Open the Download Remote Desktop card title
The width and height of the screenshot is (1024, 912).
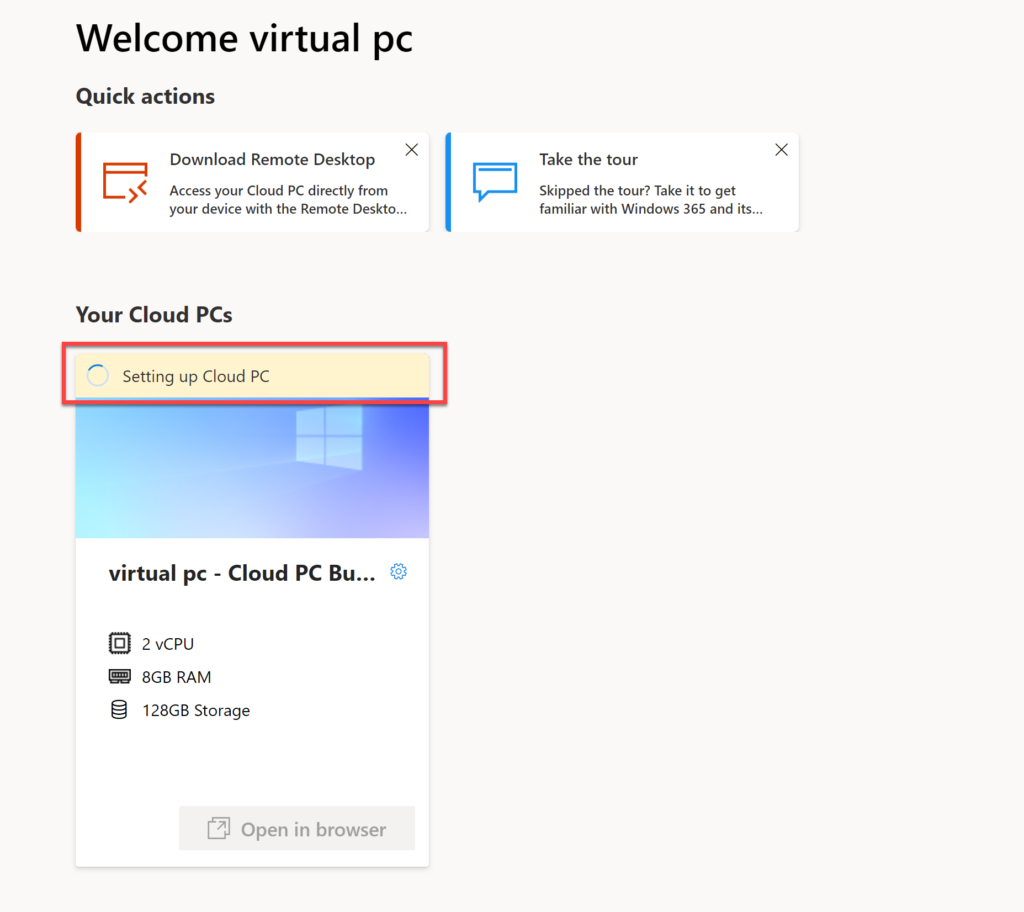click(x=272, y=159)
